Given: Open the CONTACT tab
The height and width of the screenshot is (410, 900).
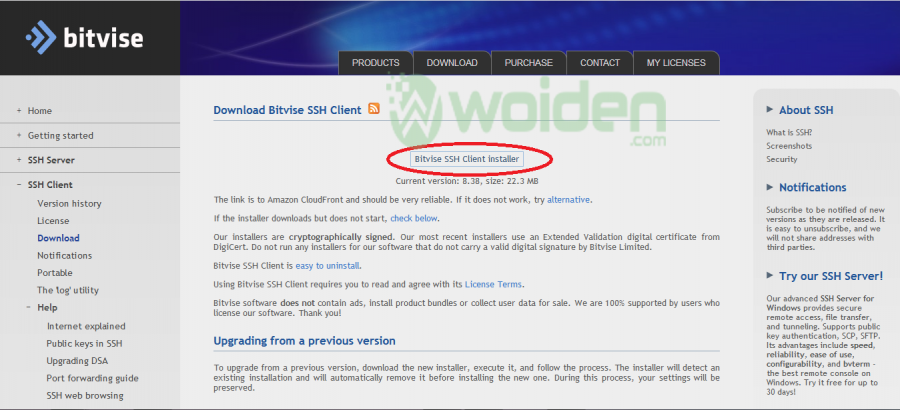Looking at the screenshot, I should pos(600,63).
